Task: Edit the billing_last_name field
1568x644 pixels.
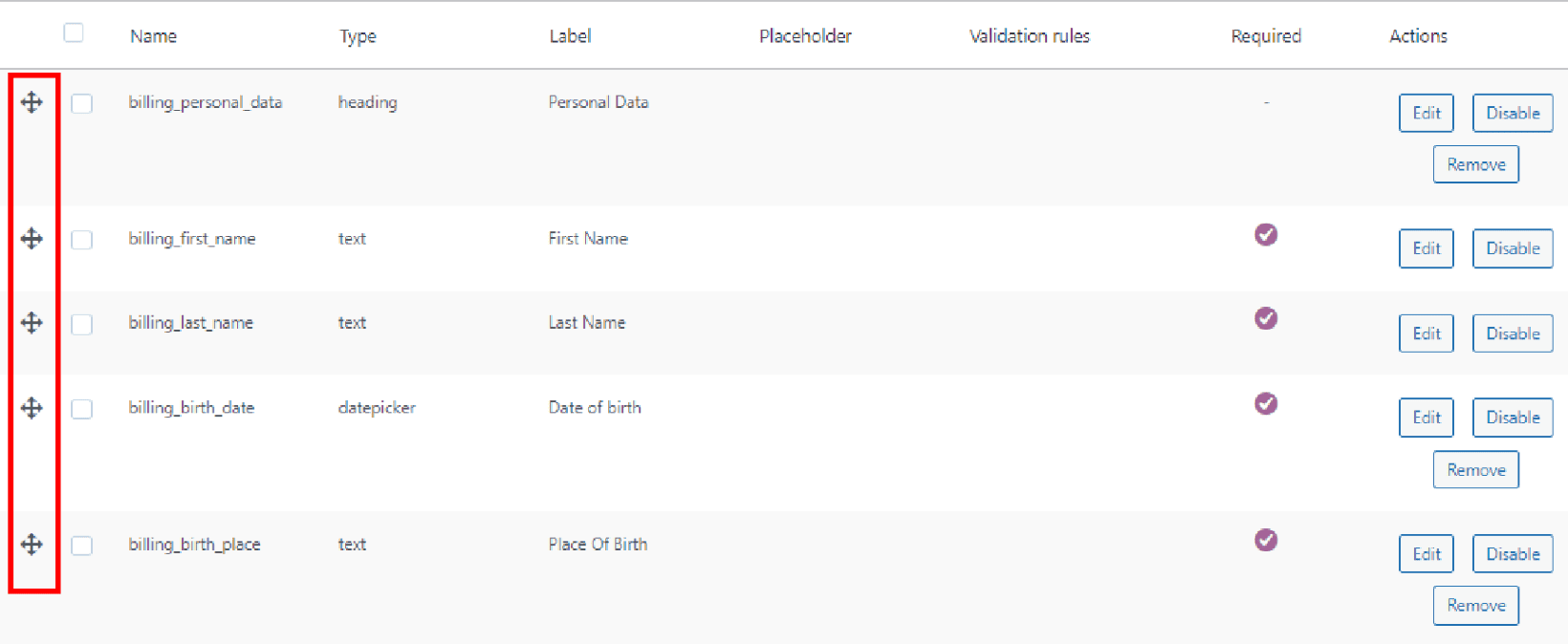Action: tap(1426, 333)
